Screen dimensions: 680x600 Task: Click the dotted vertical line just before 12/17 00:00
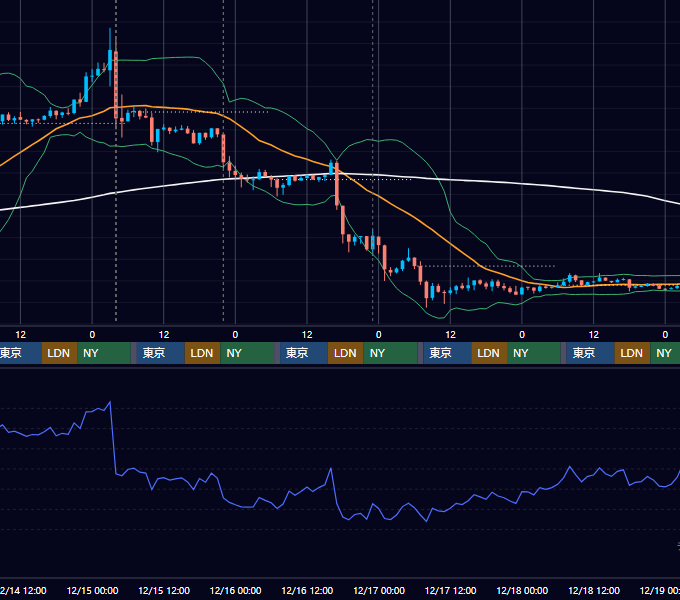373,160
